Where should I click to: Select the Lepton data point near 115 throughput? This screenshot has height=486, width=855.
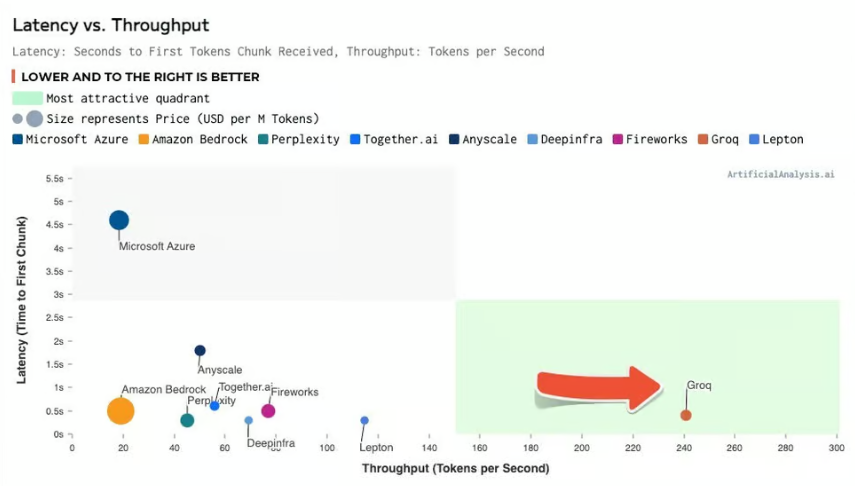(x=364, y=420)
